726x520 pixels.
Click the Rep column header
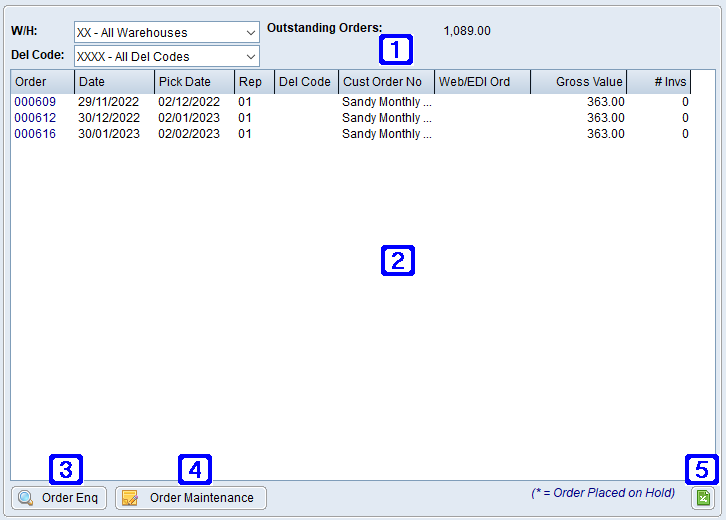tap(255, 82)
